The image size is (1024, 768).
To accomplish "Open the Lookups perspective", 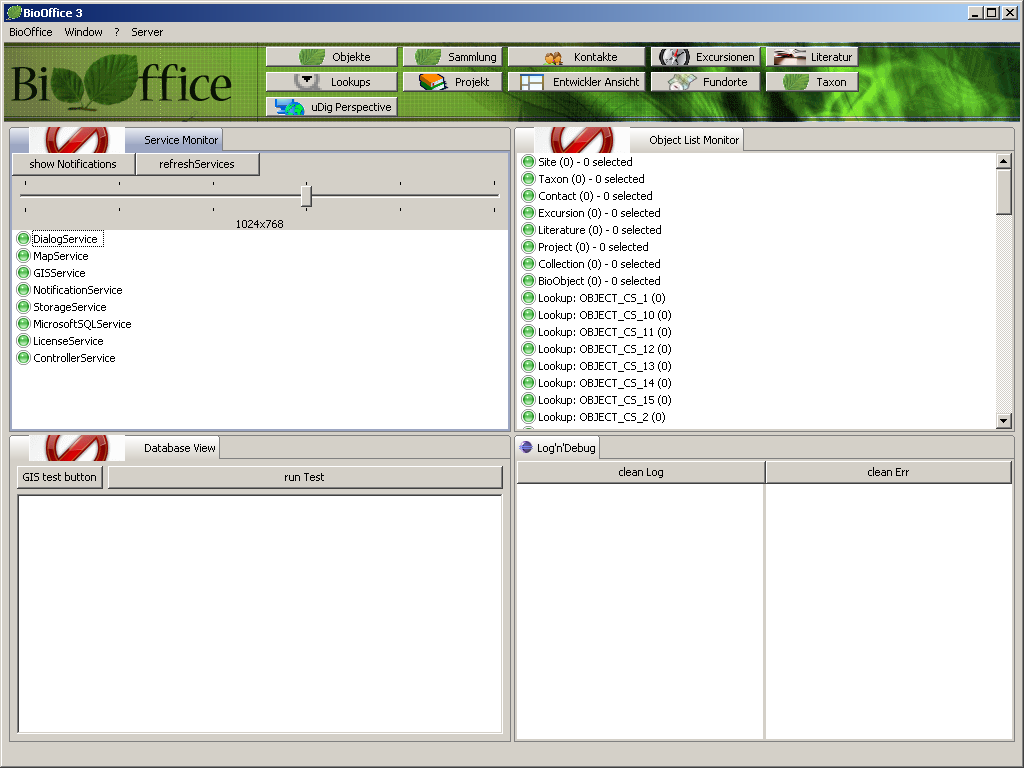I will (x=332, y=82).
